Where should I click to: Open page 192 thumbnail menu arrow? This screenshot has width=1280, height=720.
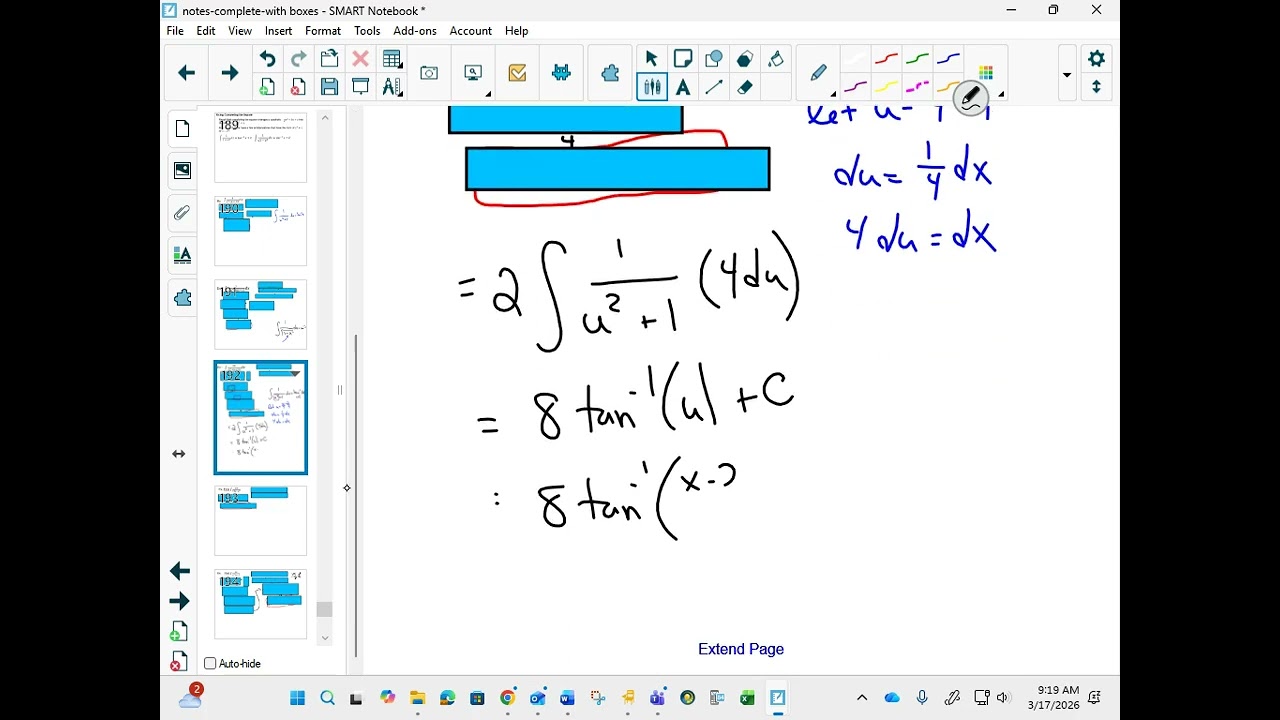pyautogui.click(x=294, y=373)
